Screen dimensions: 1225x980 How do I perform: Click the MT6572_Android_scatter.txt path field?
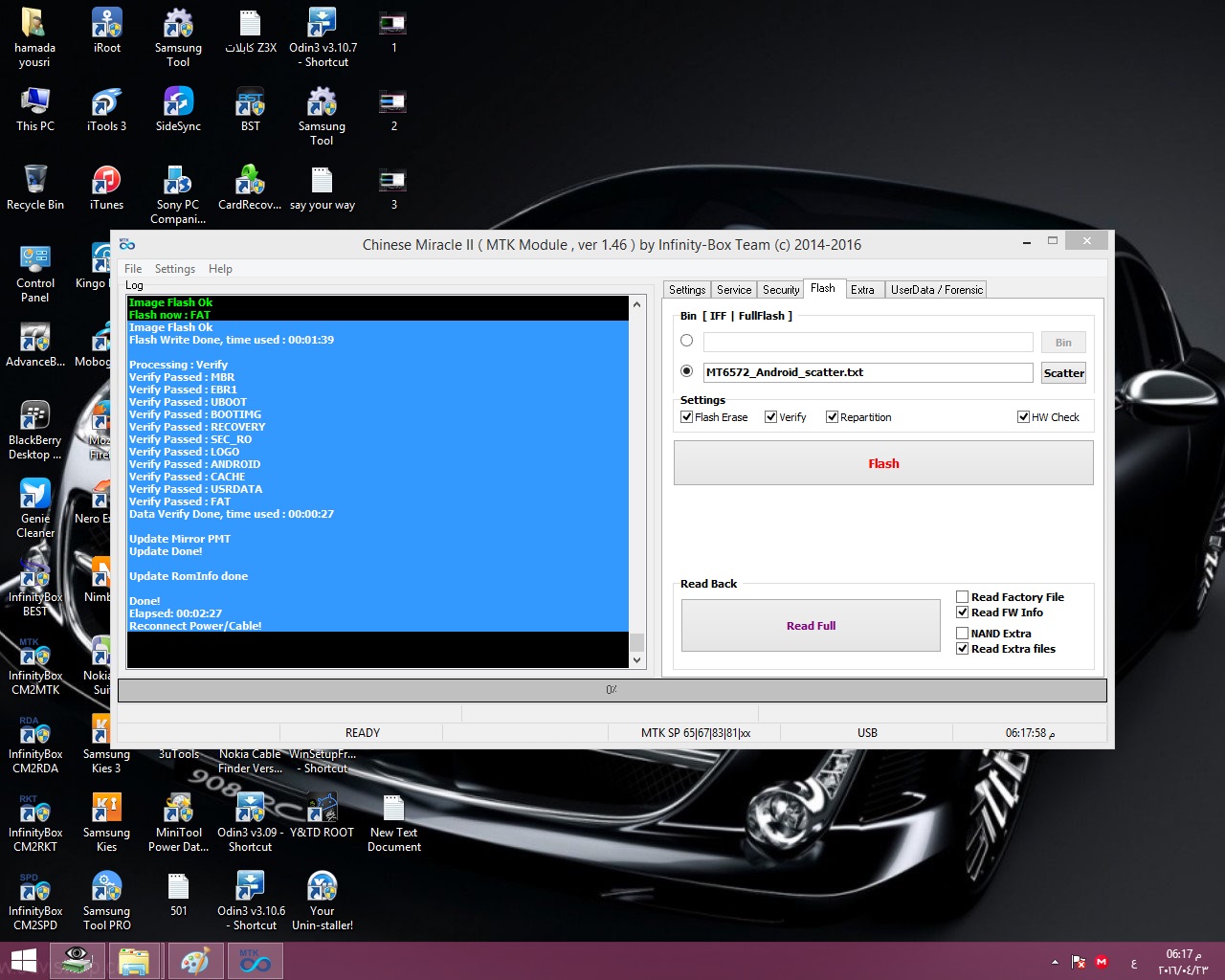coord(868,372)
